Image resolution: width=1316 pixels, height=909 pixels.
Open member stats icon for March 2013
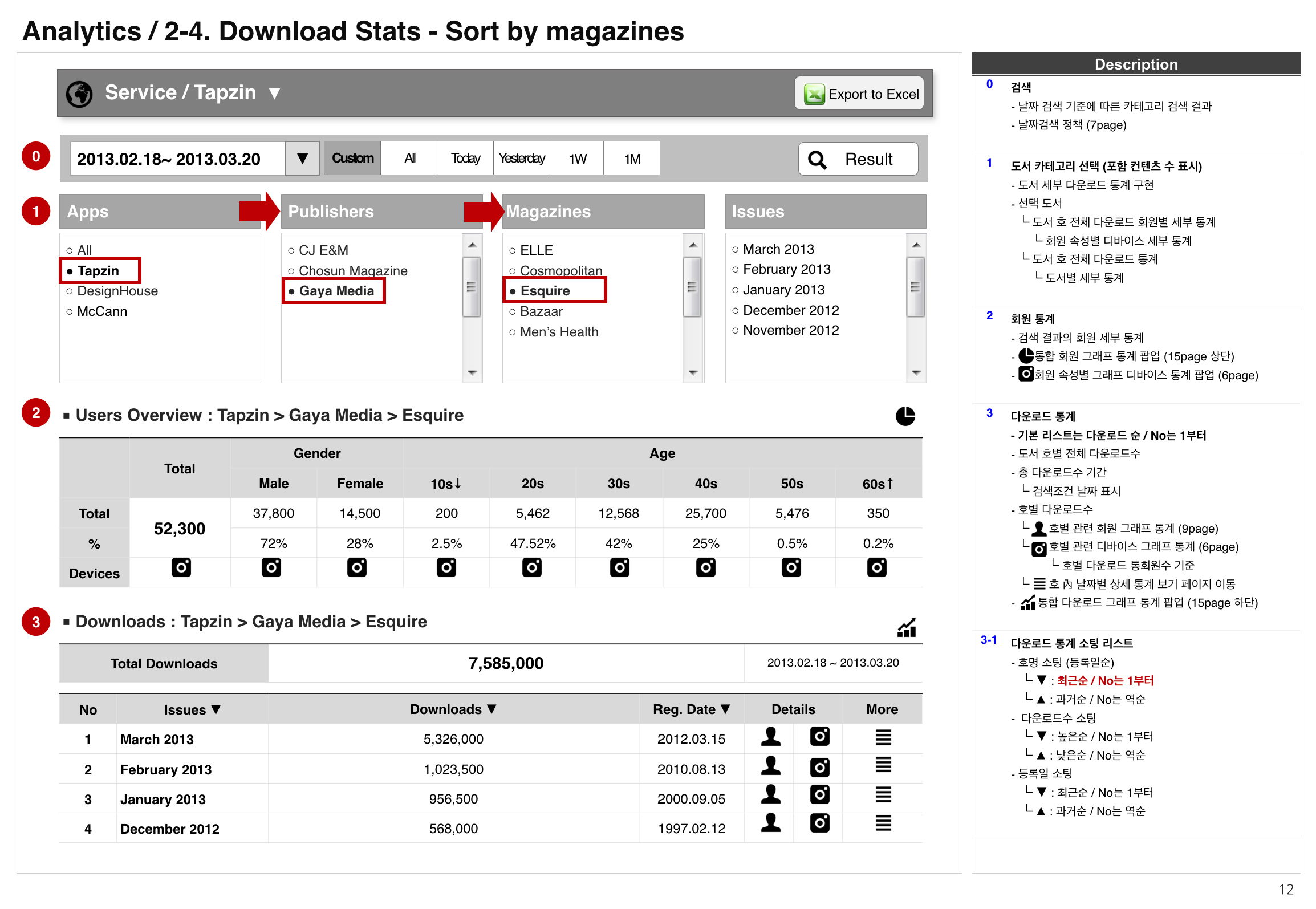(x=771, y=737)
